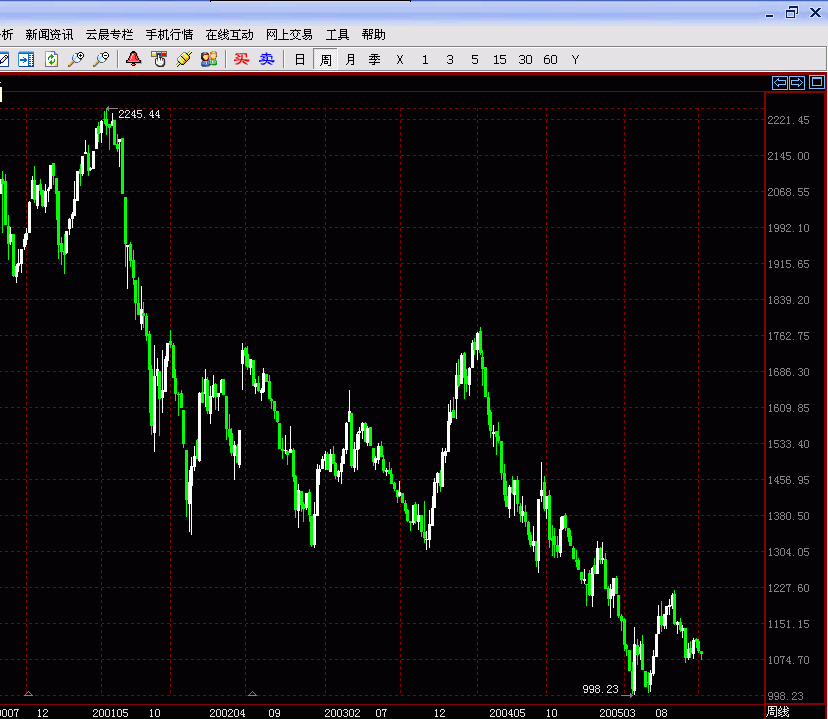
Task: Zoom in with magnifier plus icon
Action: (77, 59)
